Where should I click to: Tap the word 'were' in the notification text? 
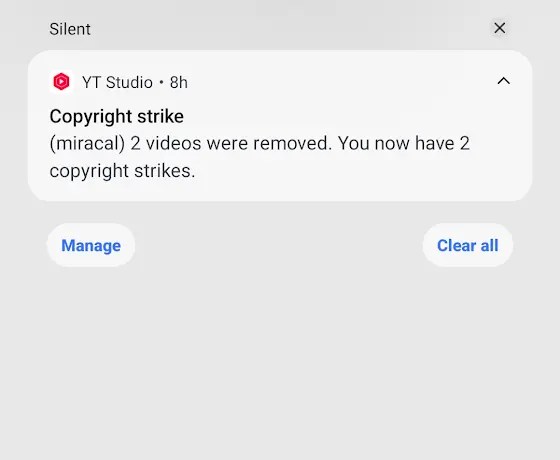click(227, 144)
